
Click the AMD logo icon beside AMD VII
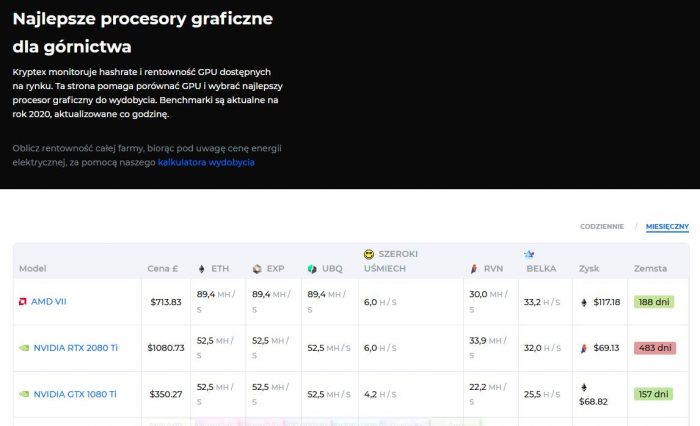23,301
